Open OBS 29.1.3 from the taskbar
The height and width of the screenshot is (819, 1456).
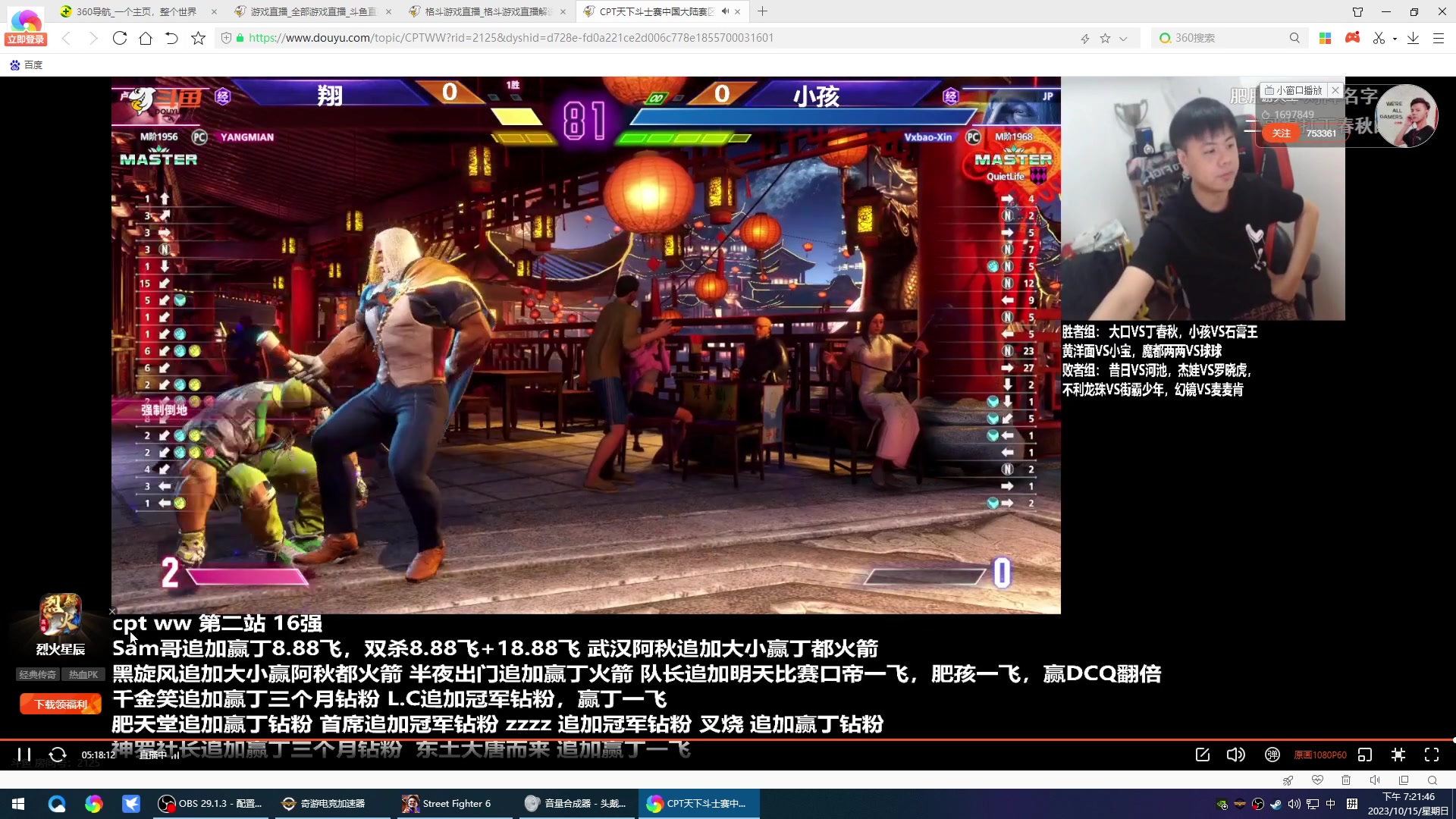click(210, 804)
